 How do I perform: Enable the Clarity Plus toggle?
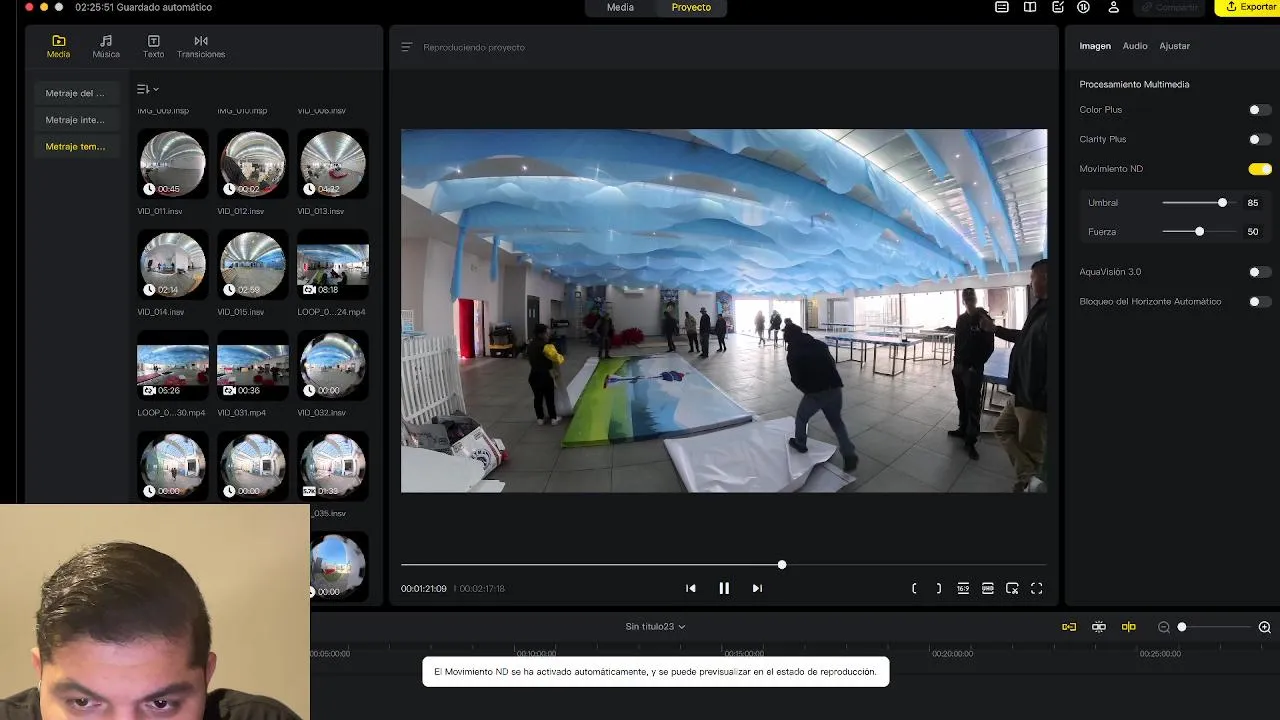1260,139
